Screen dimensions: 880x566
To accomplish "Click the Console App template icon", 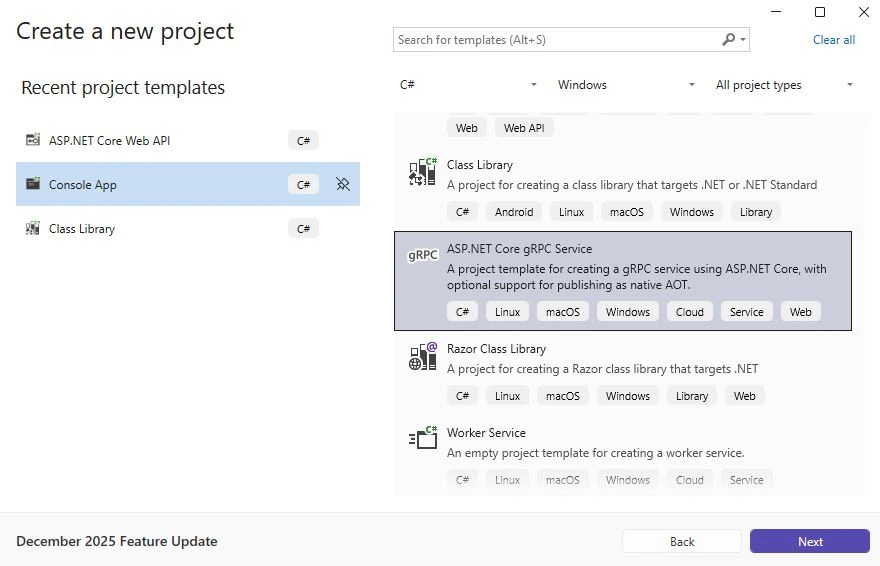I will tap(33, 183).
